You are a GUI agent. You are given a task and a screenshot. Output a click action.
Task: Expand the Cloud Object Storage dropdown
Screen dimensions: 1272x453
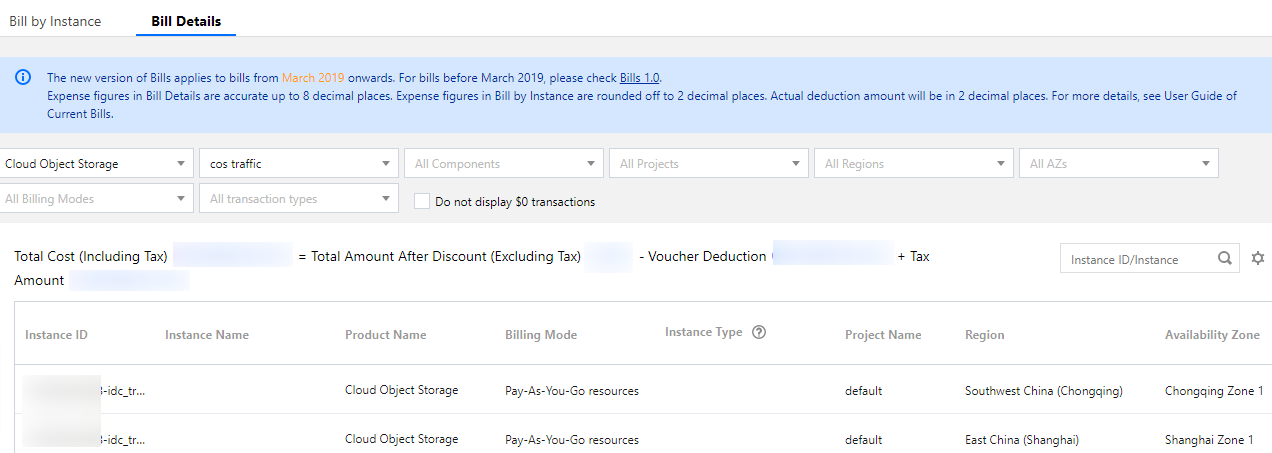click(x=97, y=164)
